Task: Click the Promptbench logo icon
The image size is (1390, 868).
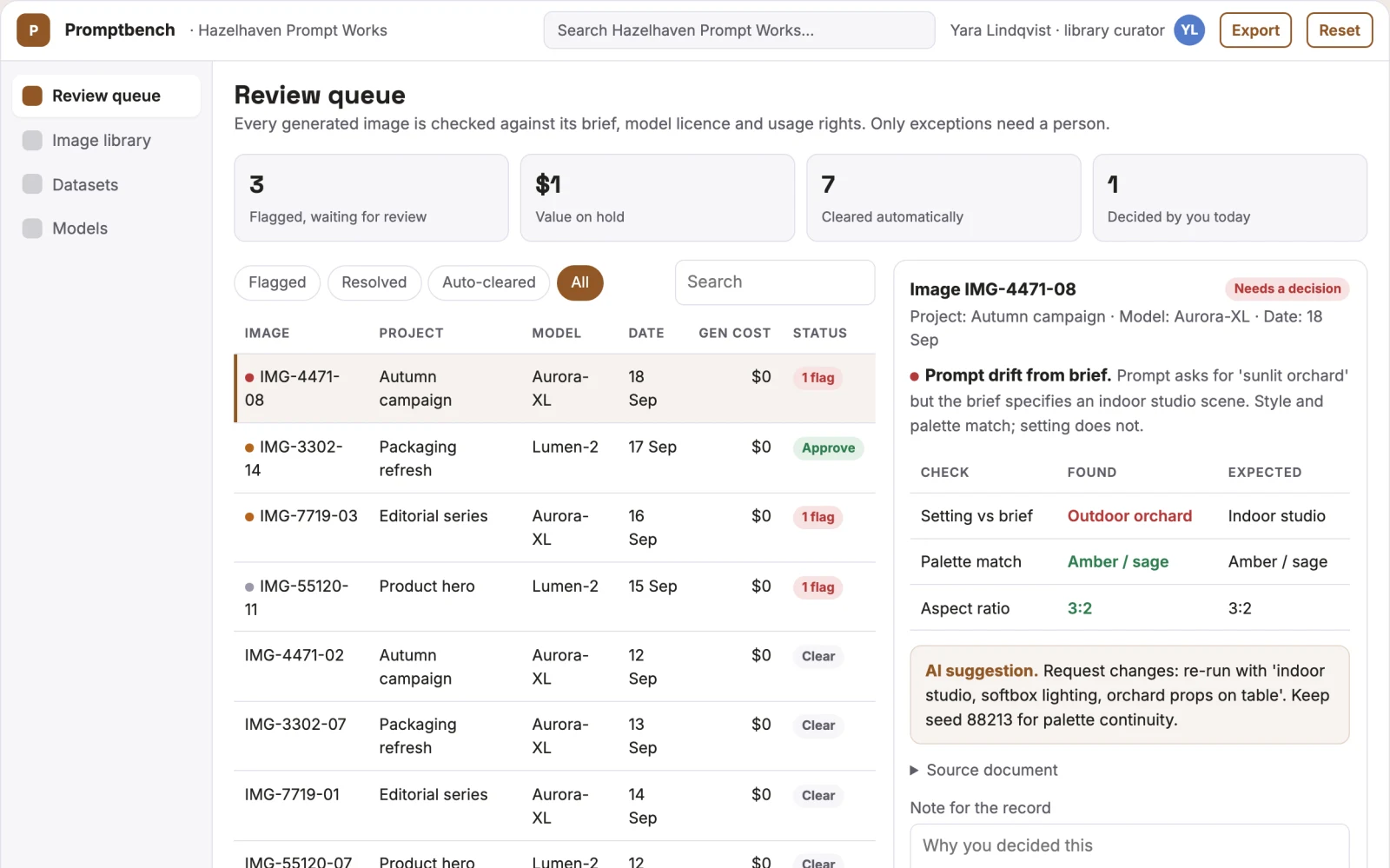Action: pos(33,30)
